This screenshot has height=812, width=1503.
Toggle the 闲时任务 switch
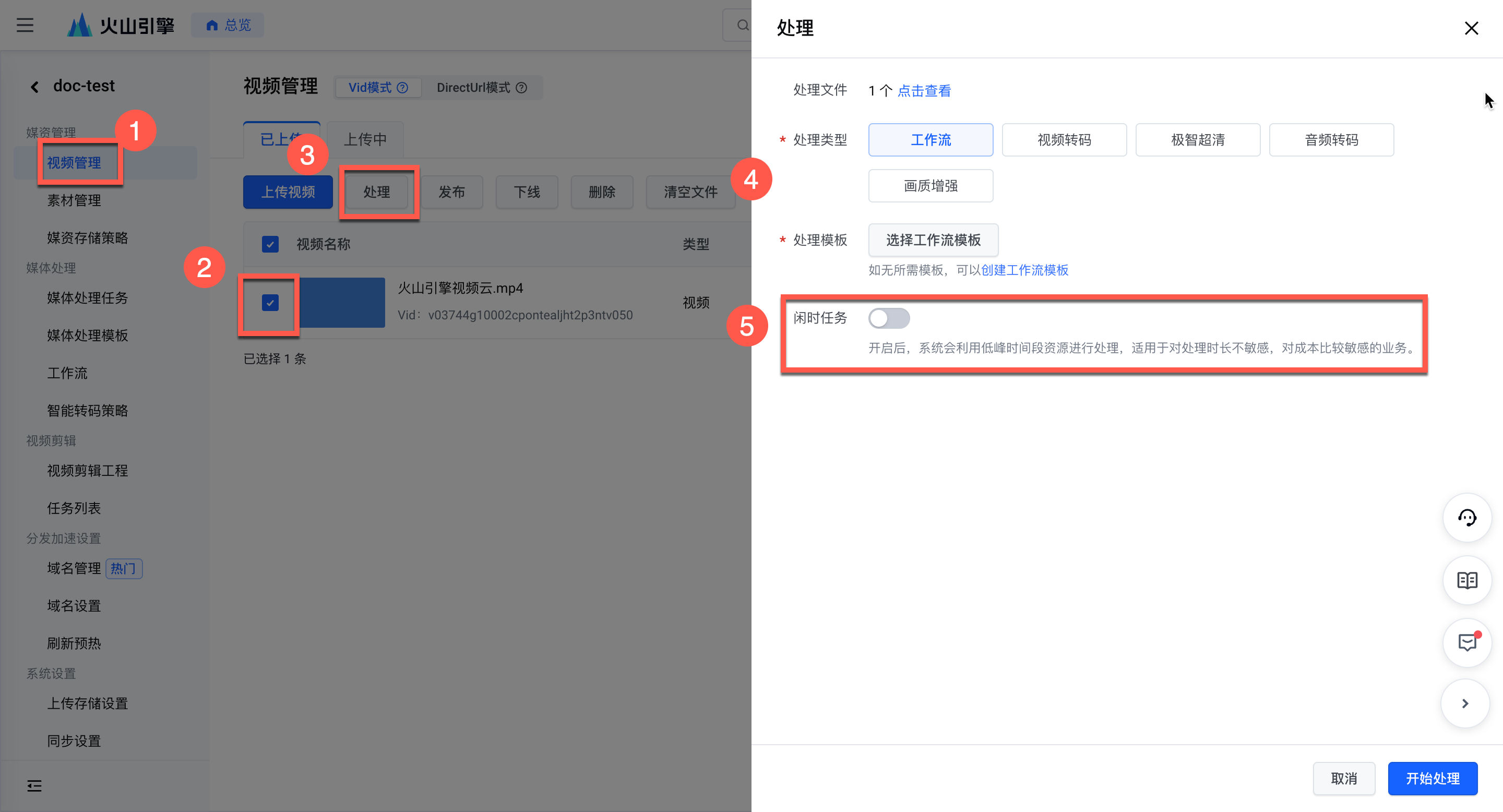tap(889, 318)
